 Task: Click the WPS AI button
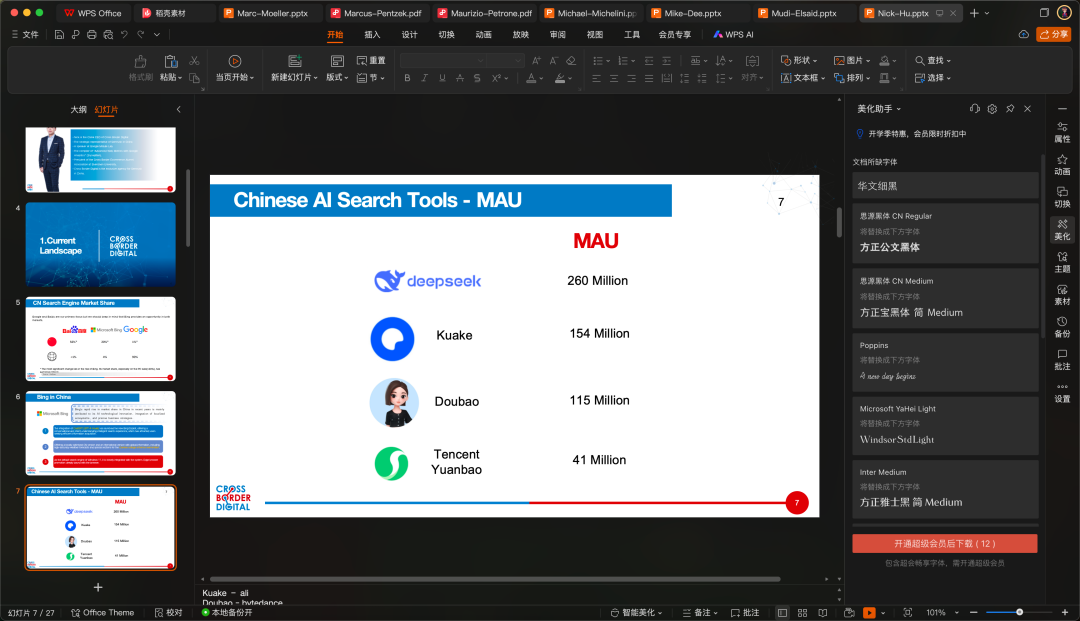[x=733, y=34]
